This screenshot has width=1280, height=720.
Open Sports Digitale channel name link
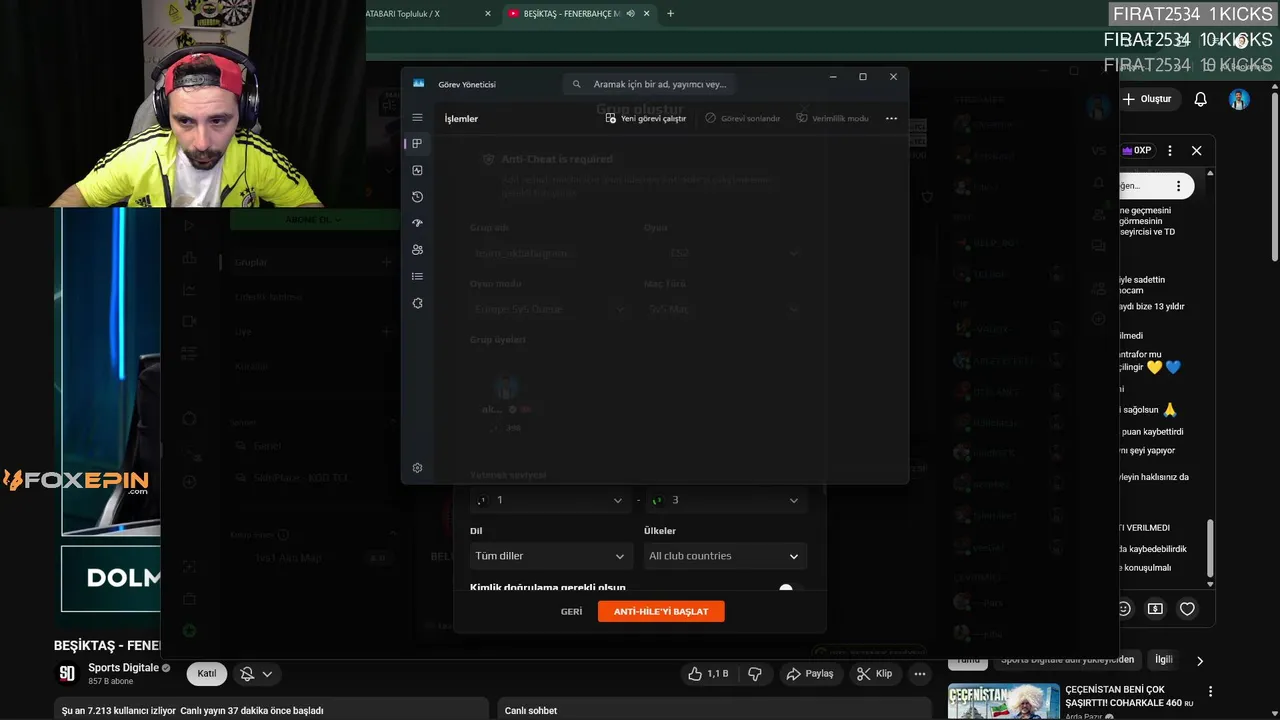124,668
